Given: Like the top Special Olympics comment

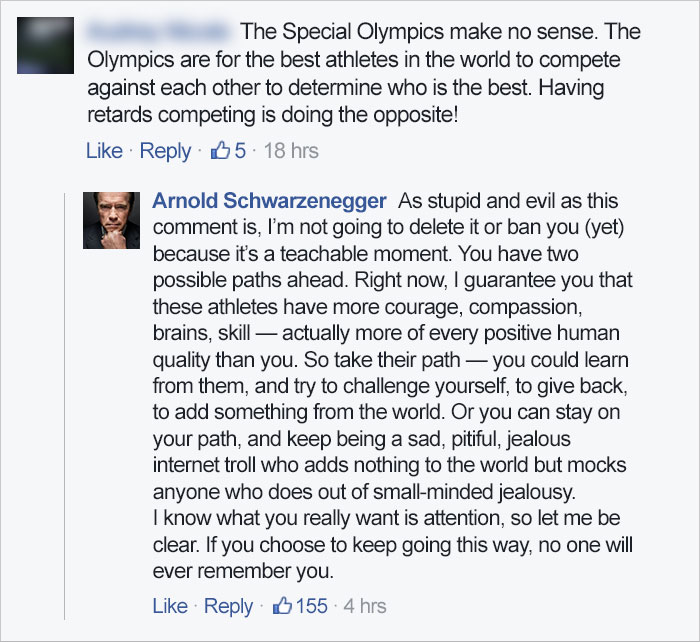Looking at the screenshot, I should (104, 151).
